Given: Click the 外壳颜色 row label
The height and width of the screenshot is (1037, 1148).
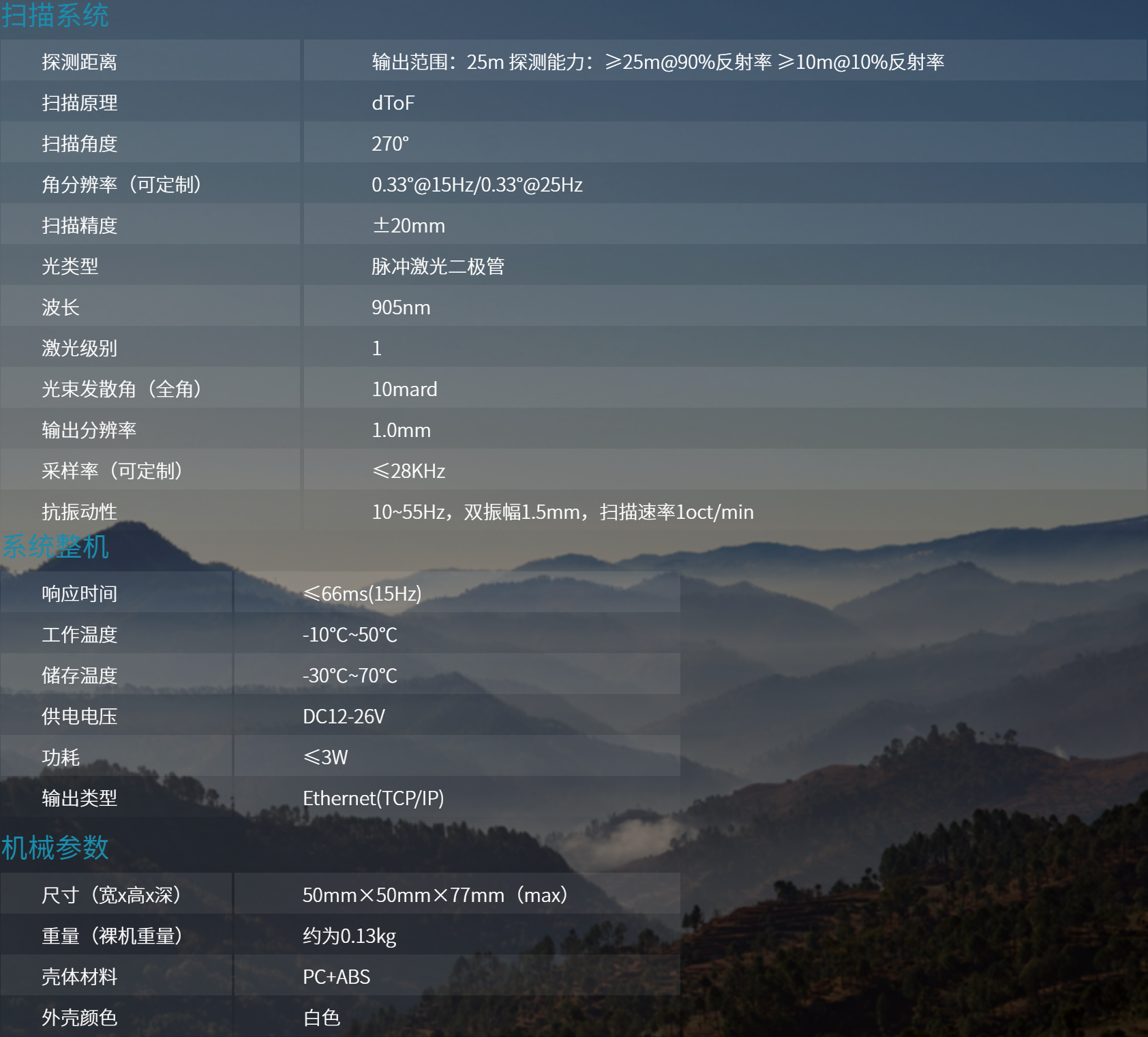Looking at the screenshot, I should click(79, 1018).
